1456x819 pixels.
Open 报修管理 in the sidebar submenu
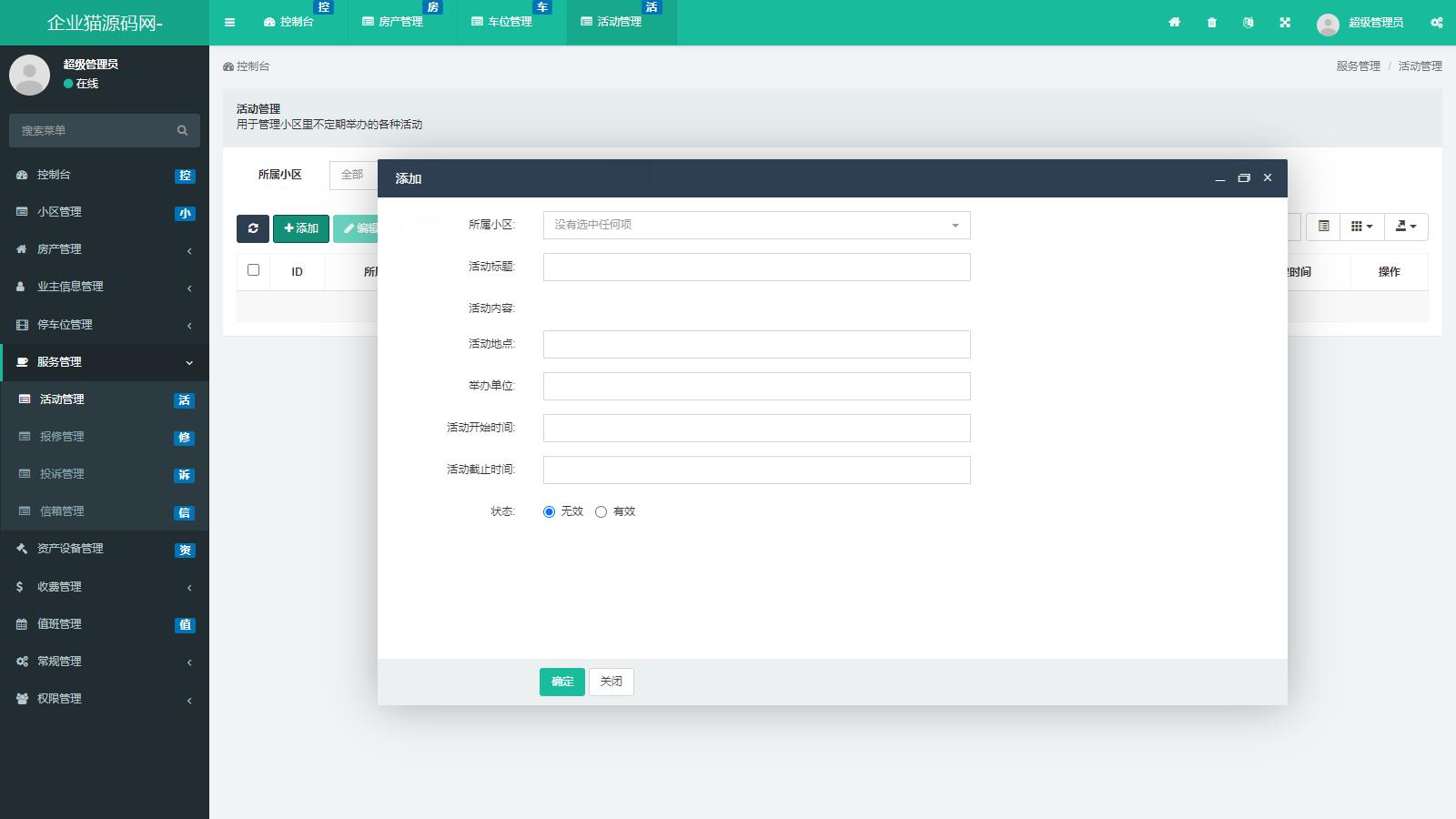(105, 437)
